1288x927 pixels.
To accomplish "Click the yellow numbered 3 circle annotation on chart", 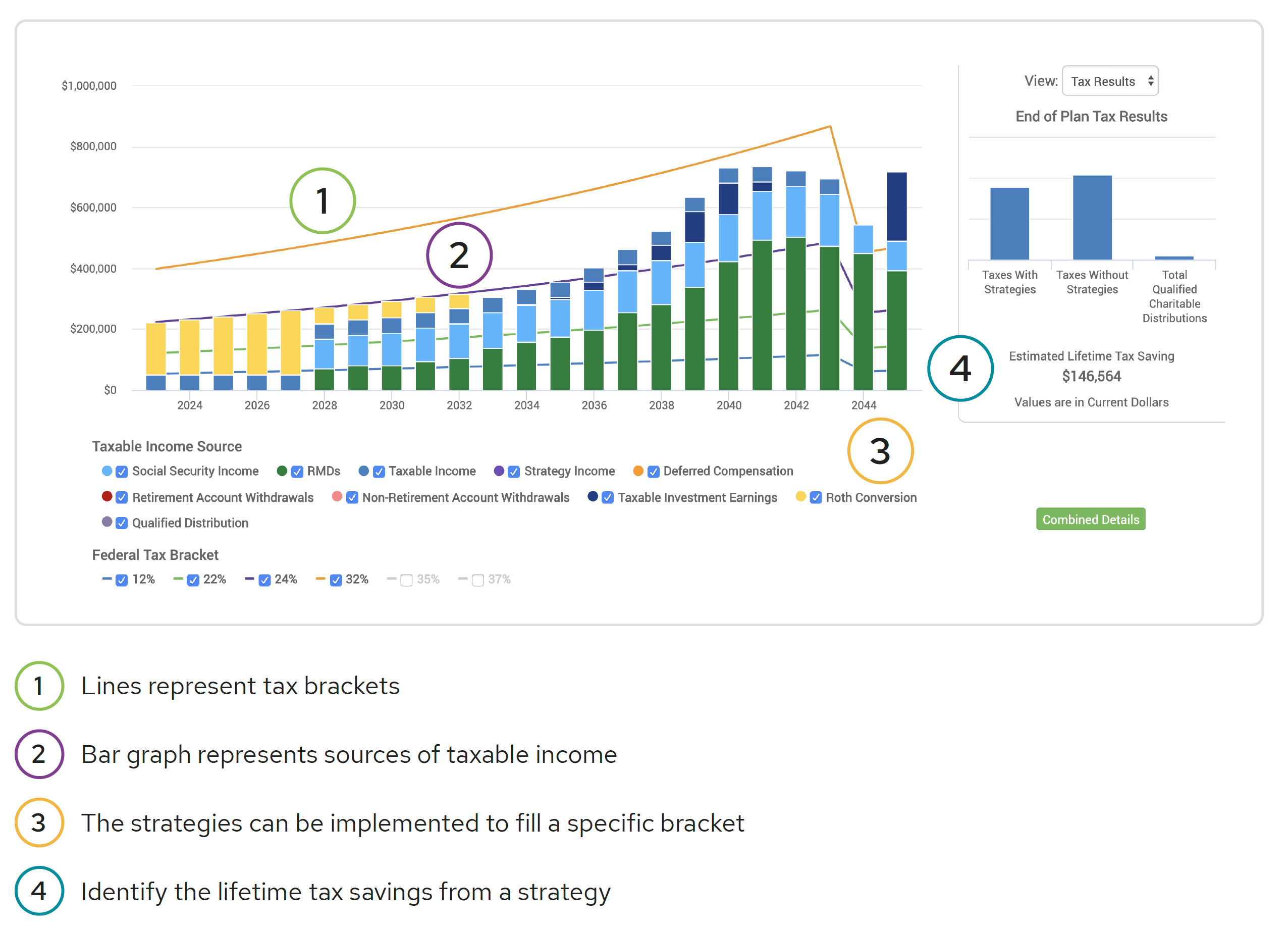I will 880,451.
